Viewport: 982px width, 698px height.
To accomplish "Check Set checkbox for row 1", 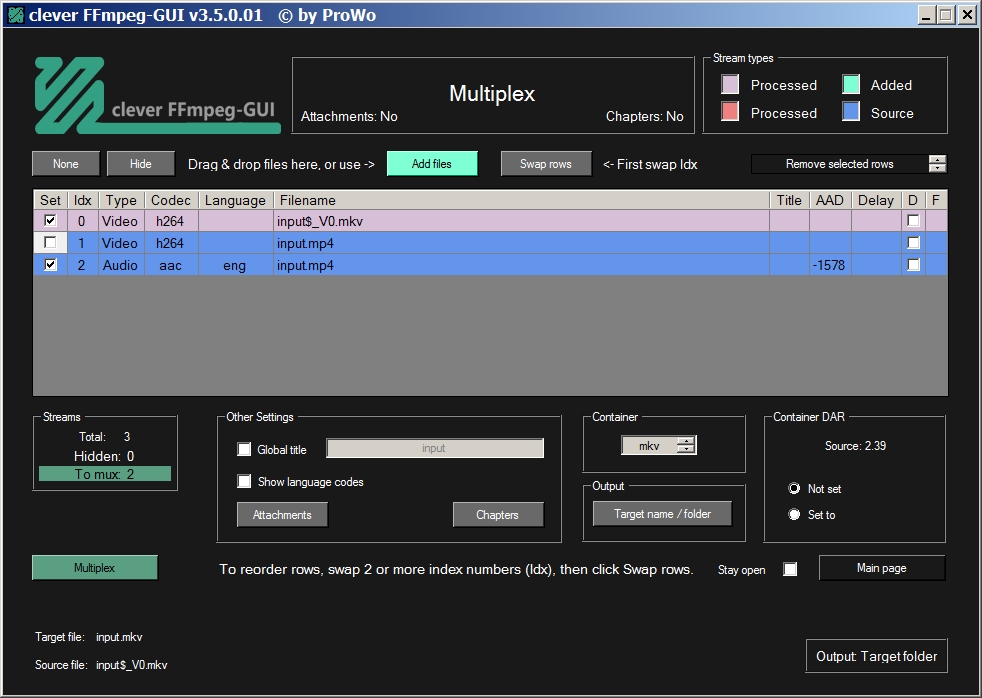I will (50, 242).
